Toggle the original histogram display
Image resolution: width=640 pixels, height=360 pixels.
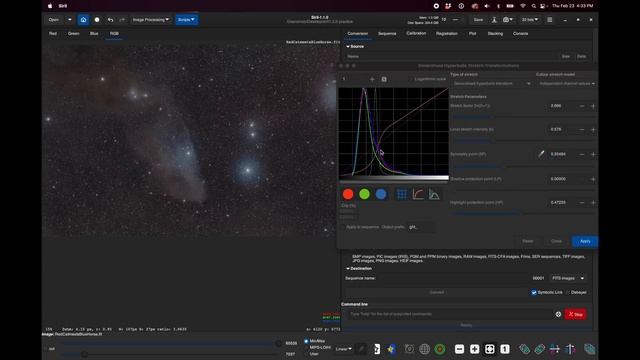434,194
